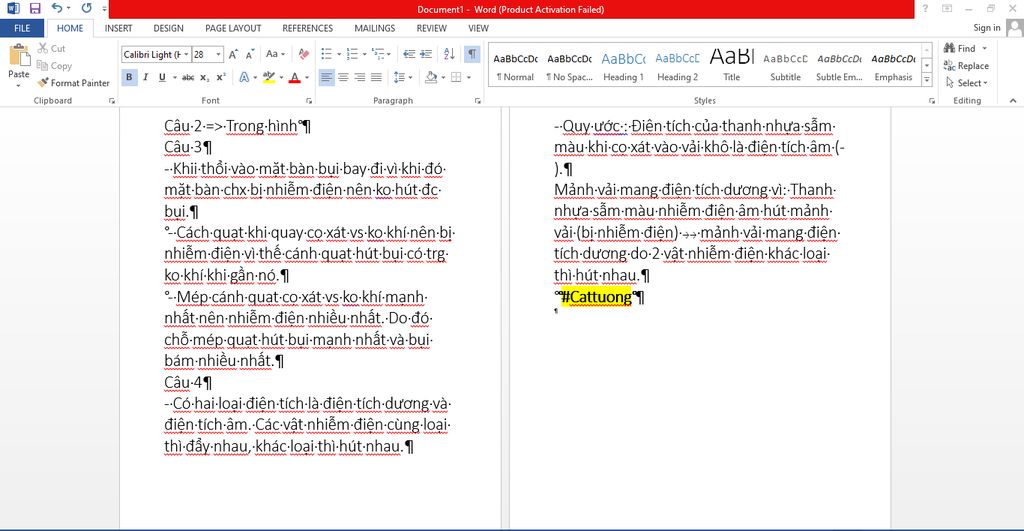
Task: Open the FILE tab
Action: 22,28
